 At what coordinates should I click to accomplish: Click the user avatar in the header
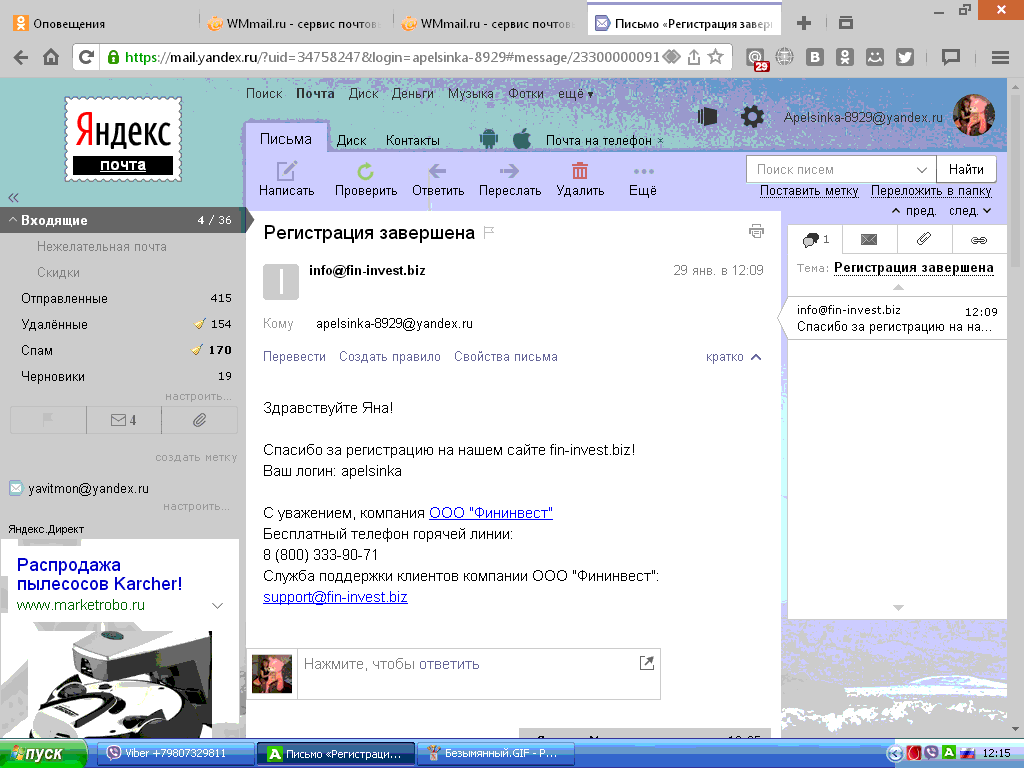pyautogui.click(x=974, y=115)
